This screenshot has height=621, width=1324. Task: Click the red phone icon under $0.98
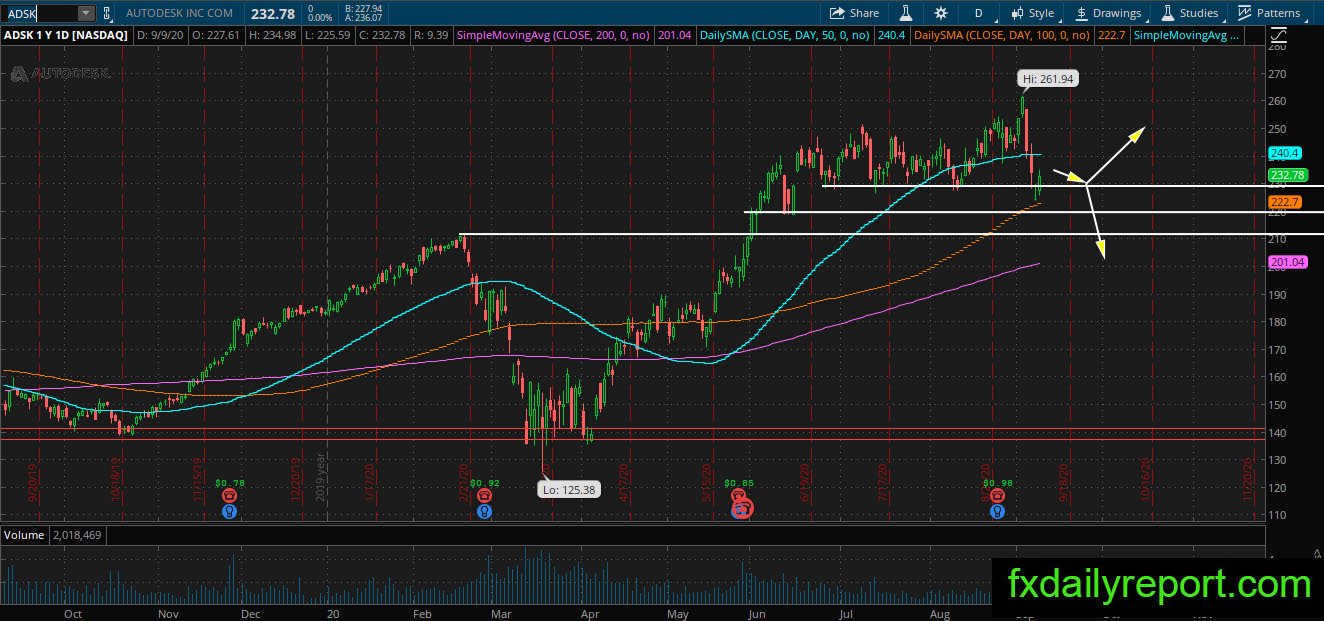pos(997,496)
